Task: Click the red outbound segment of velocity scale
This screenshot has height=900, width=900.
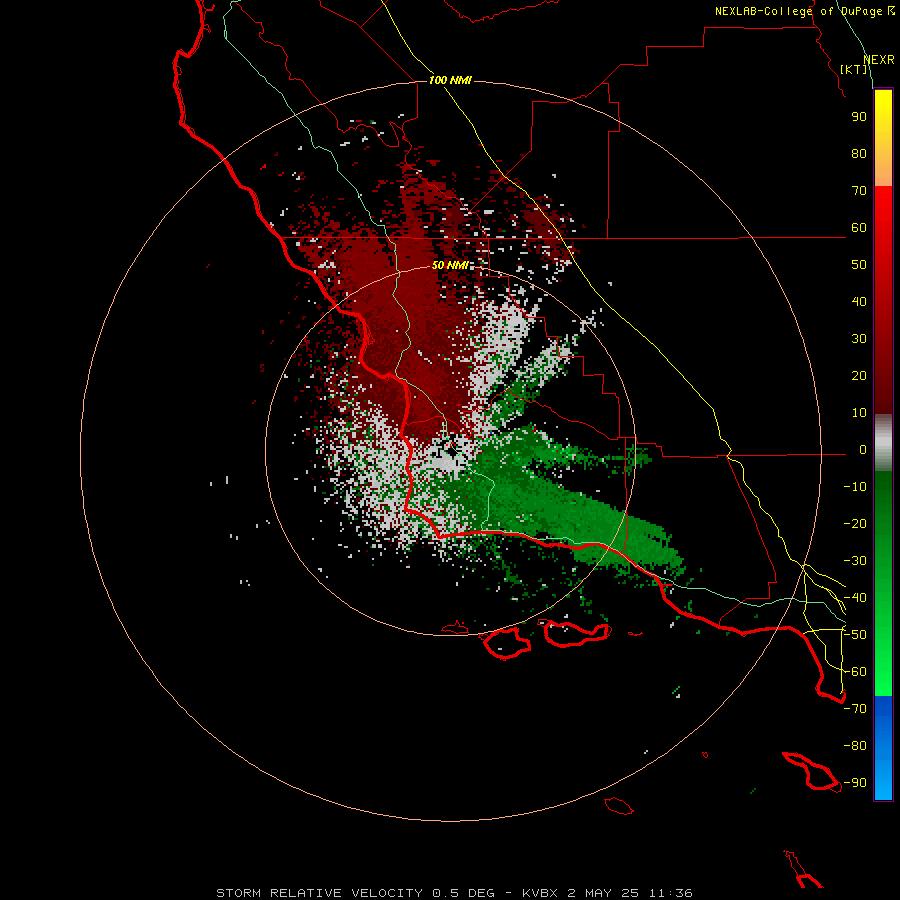Action: (883, 300)
